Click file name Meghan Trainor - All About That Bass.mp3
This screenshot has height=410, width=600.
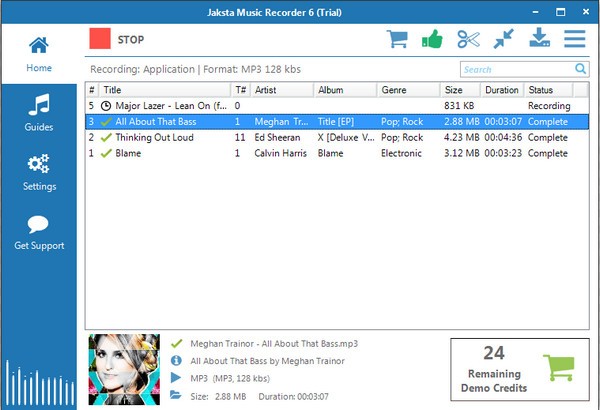point(274,344)
